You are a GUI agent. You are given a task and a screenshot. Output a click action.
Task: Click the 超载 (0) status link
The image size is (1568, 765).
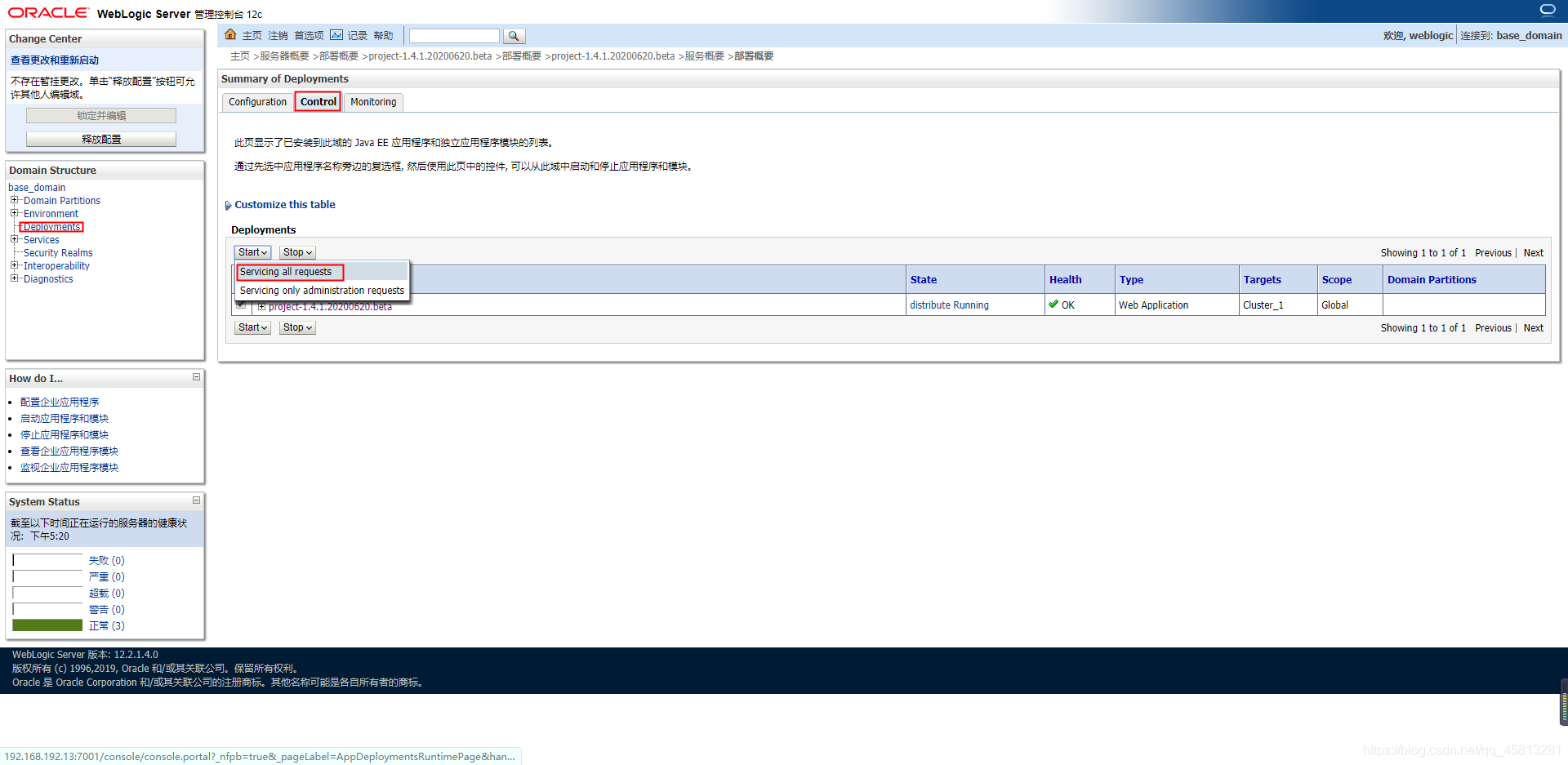106,594
